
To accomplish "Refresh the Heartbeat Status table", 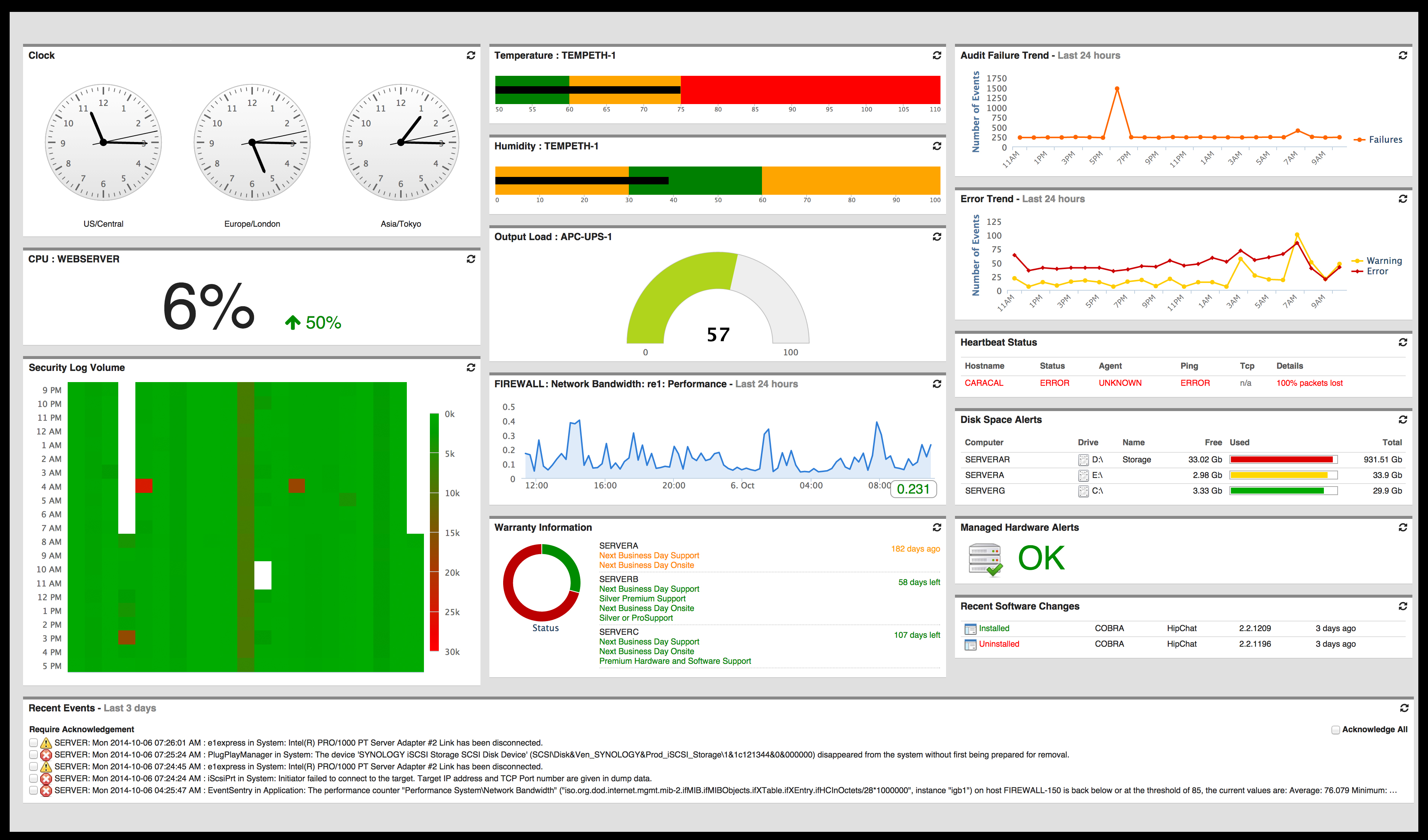I will coord(1402,343).
